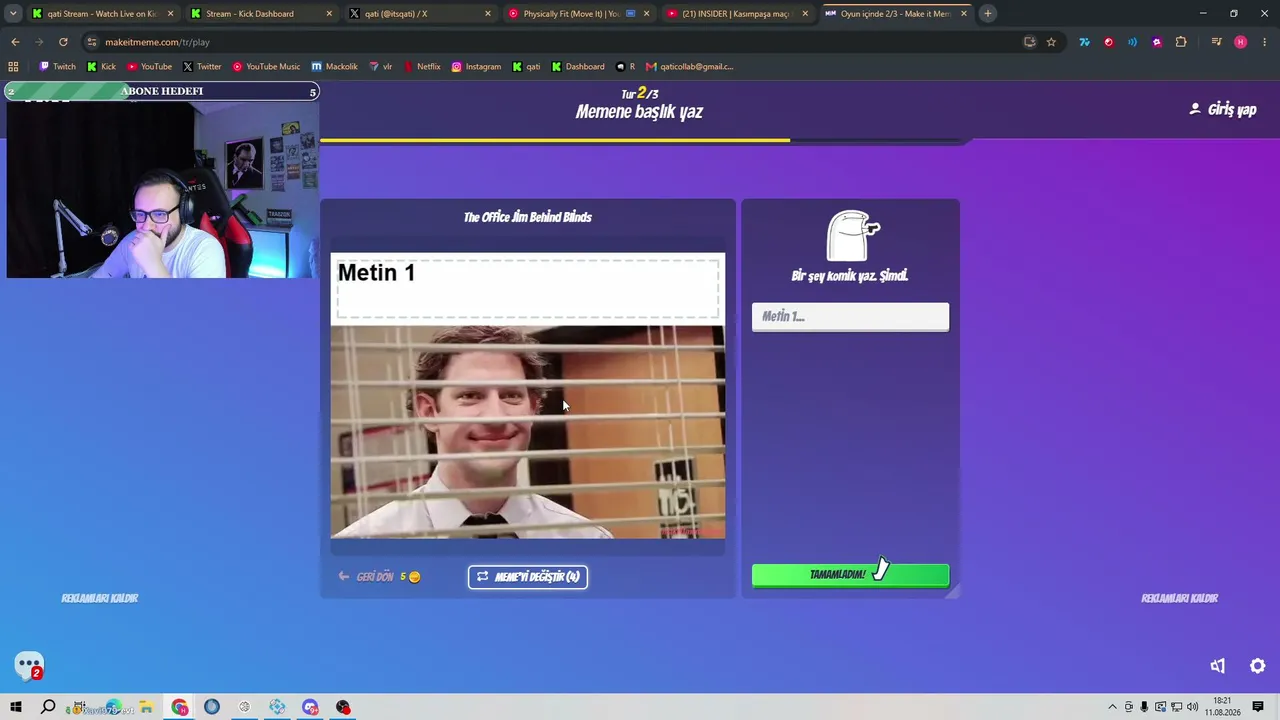Open the Chrome three-dot menu
The image size is (1280, 720).
tap(1265, 42)
